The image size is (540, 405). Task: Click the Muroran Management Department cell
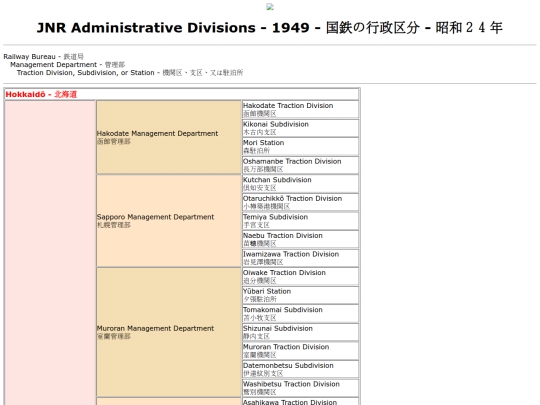tap(169, 332)
